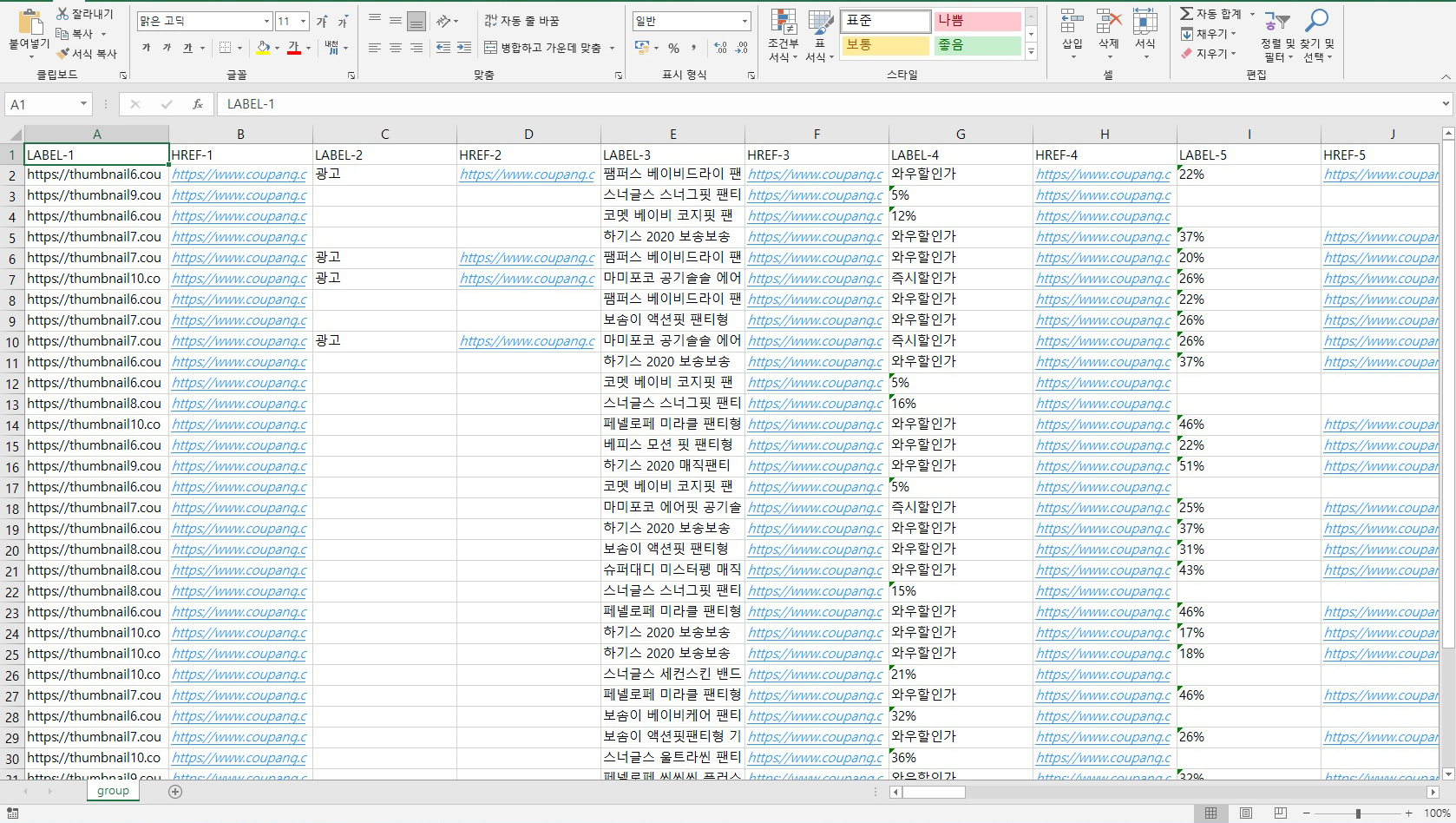
Task: Click the Orientation (text rotation) icon
Action: pos(443,21)
